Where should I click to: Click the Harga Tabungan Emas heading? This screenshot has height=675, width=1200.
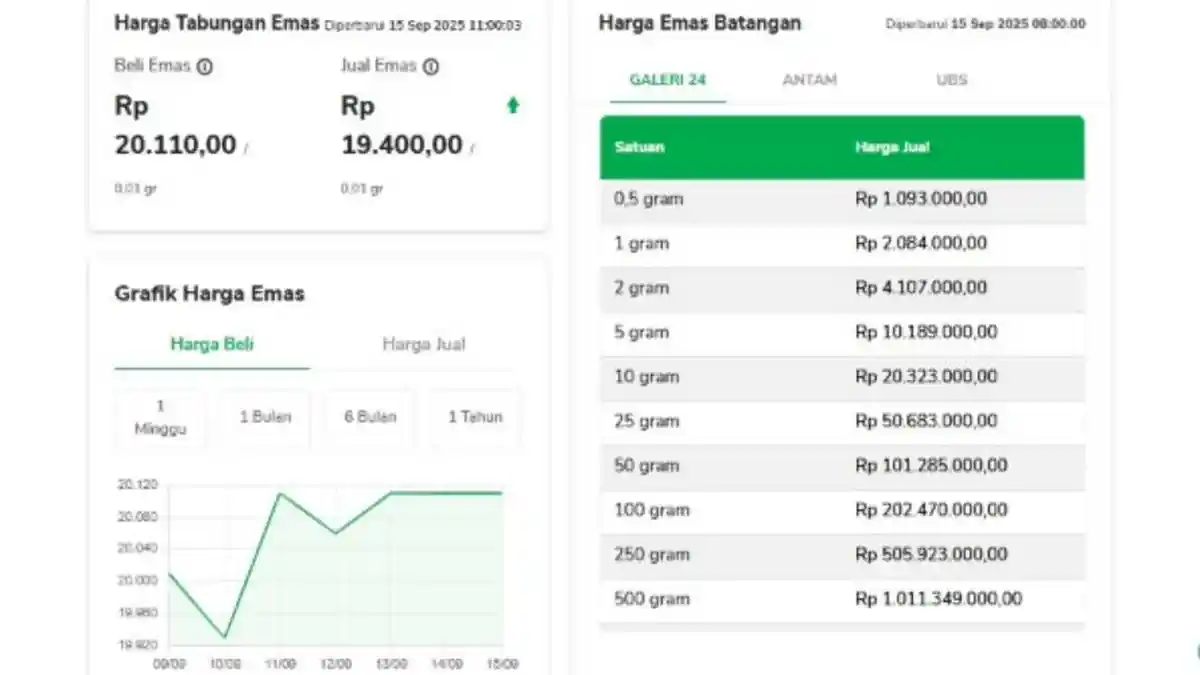click(x=217, y=23)
